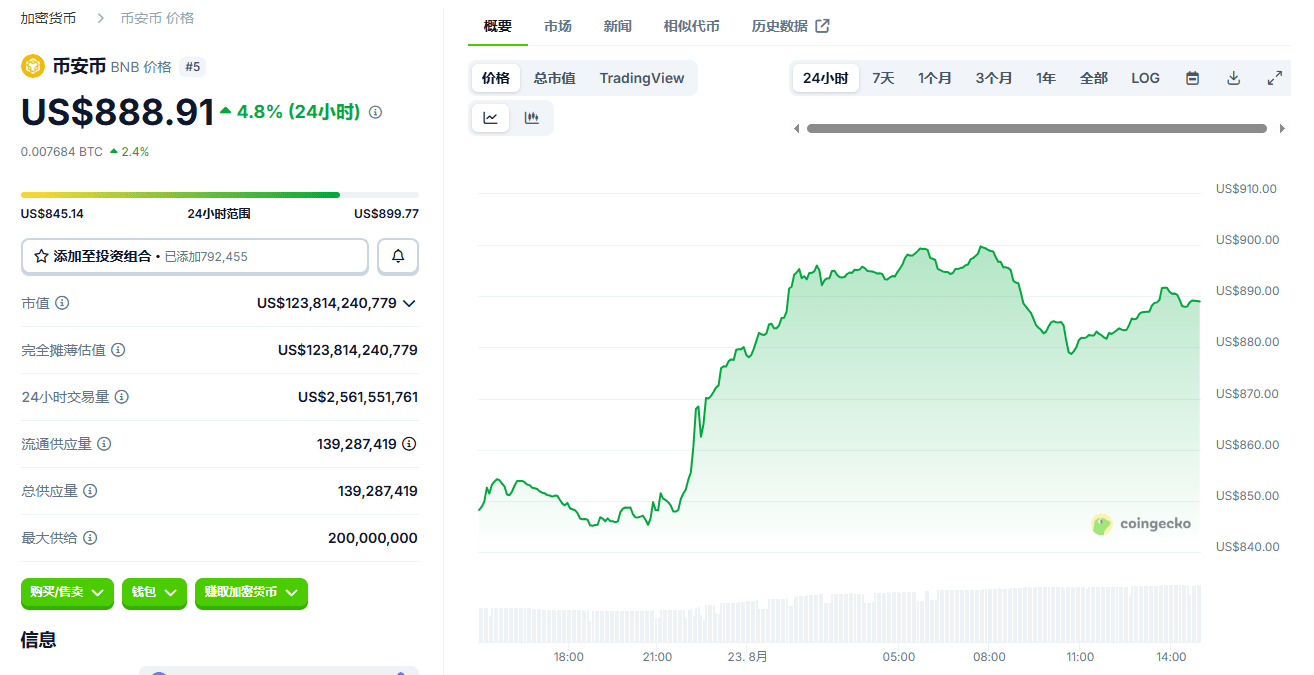Click the 200,000,000 max supply value
1314x675 pixels.
(373, 538)
